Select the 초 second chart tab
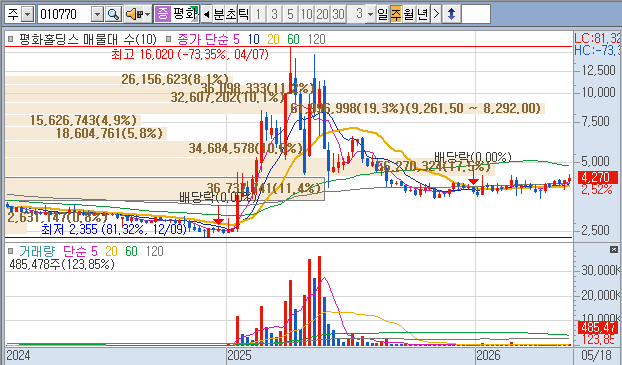 (231, 15)
